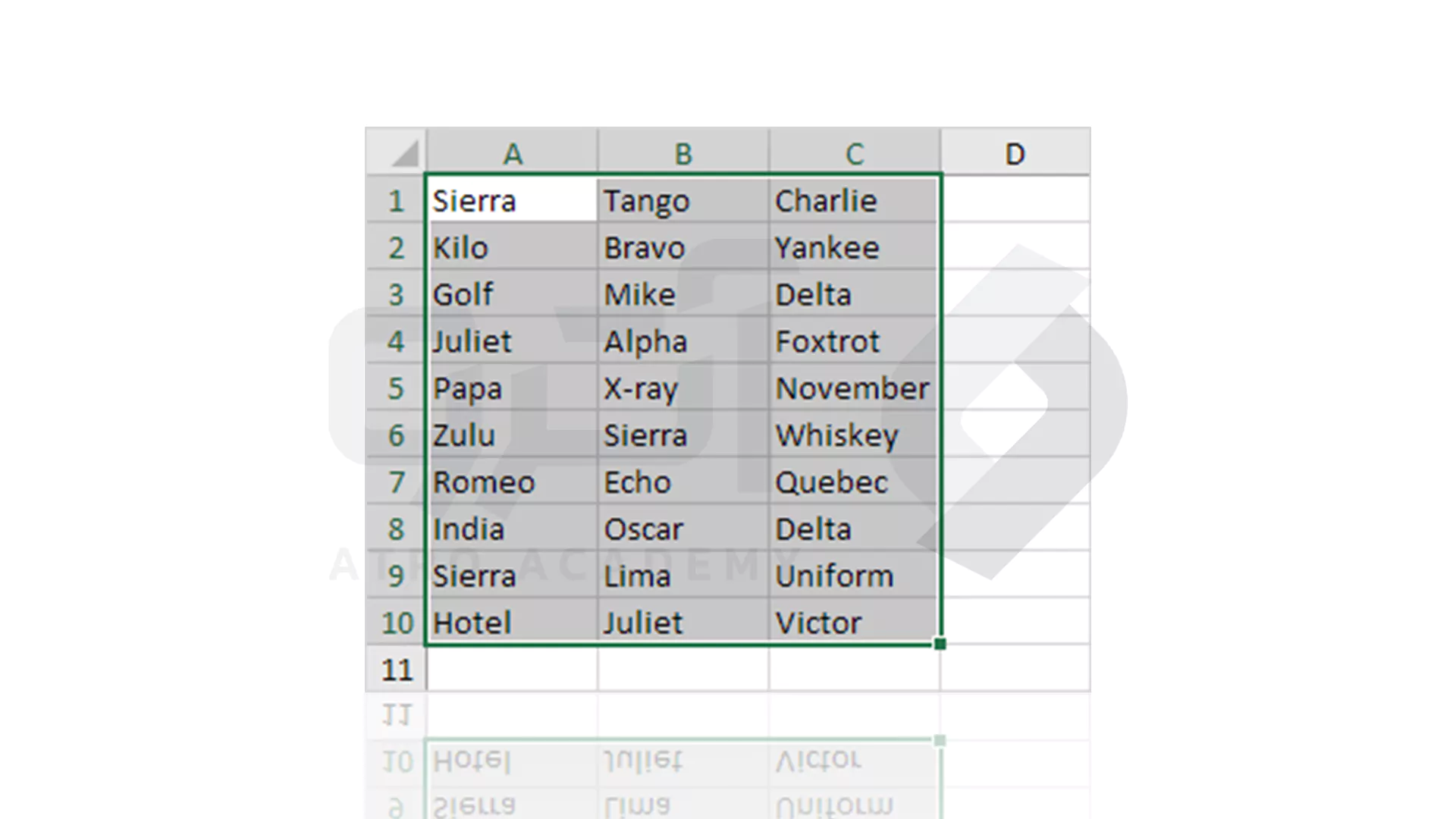This screenshot has width=1456, height=819.
Task: Select column A header
Action: (512, 152)
